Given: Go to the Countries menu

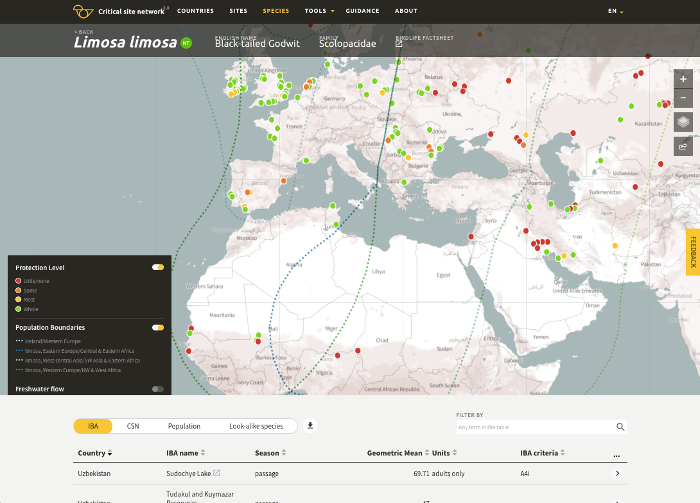Looking at the screenshot, I should click(x=195, y=11).
